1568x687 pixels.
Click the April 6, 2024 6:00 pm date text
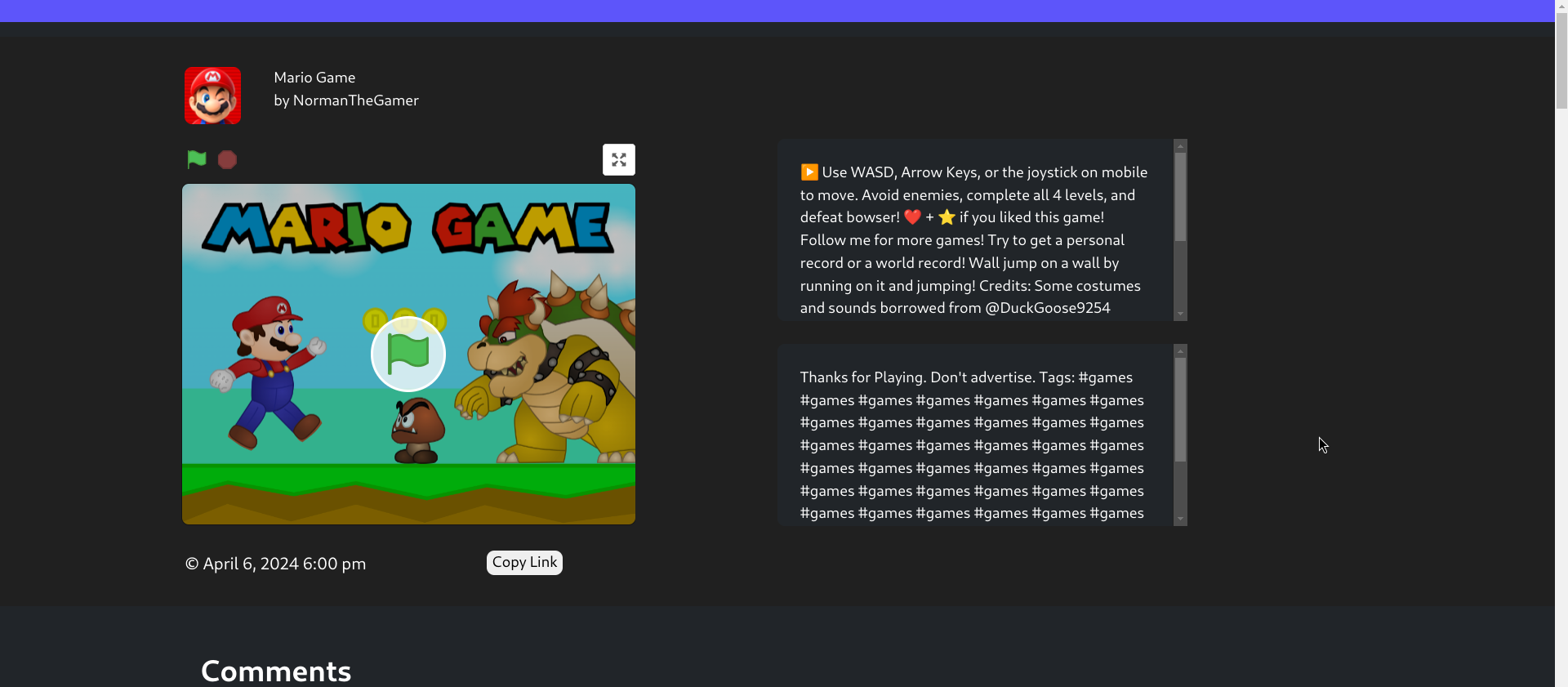pos(284,564)
